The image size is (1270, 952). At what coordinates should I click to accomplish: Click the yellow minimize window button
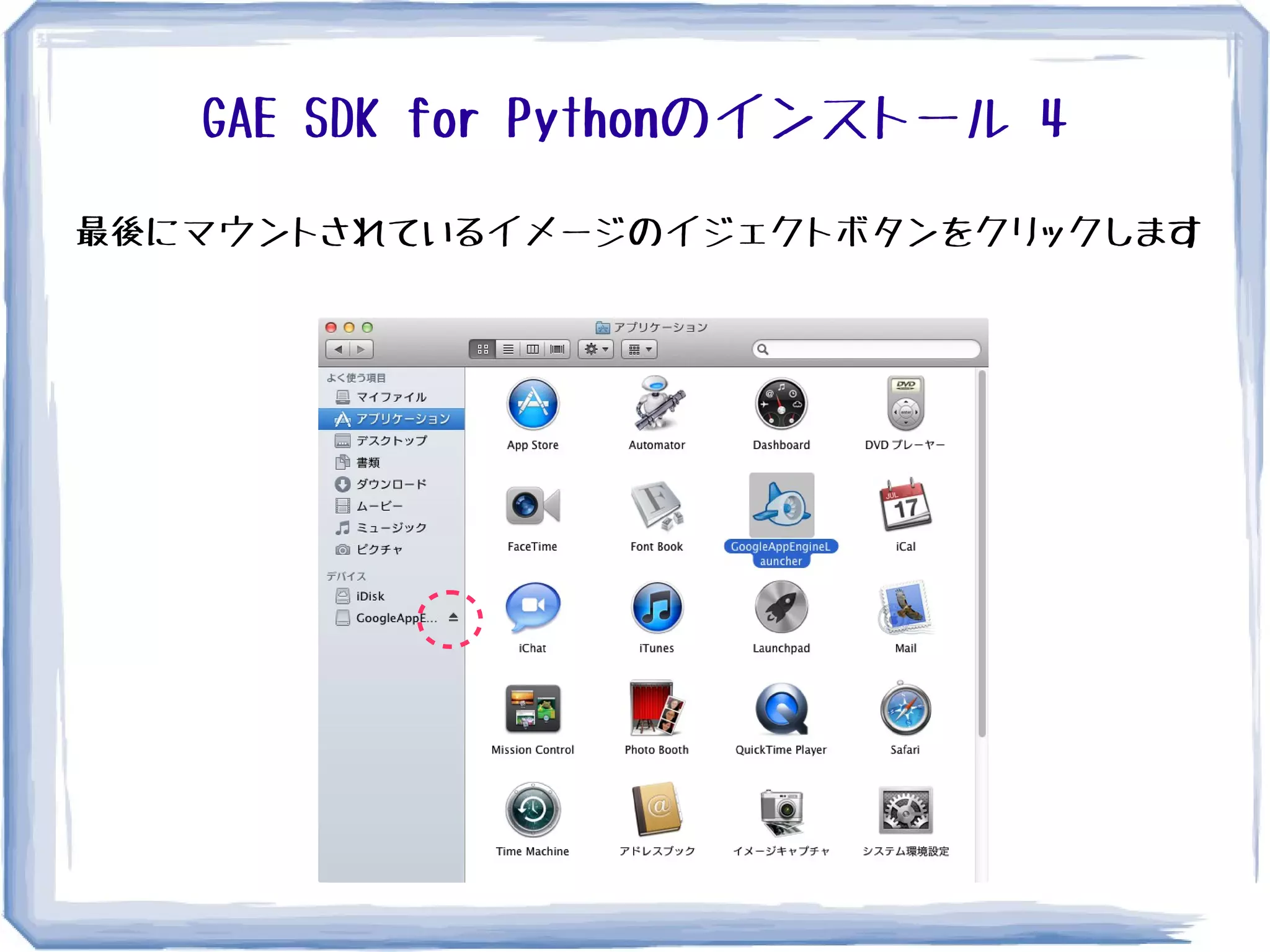(x=349, y=327)
